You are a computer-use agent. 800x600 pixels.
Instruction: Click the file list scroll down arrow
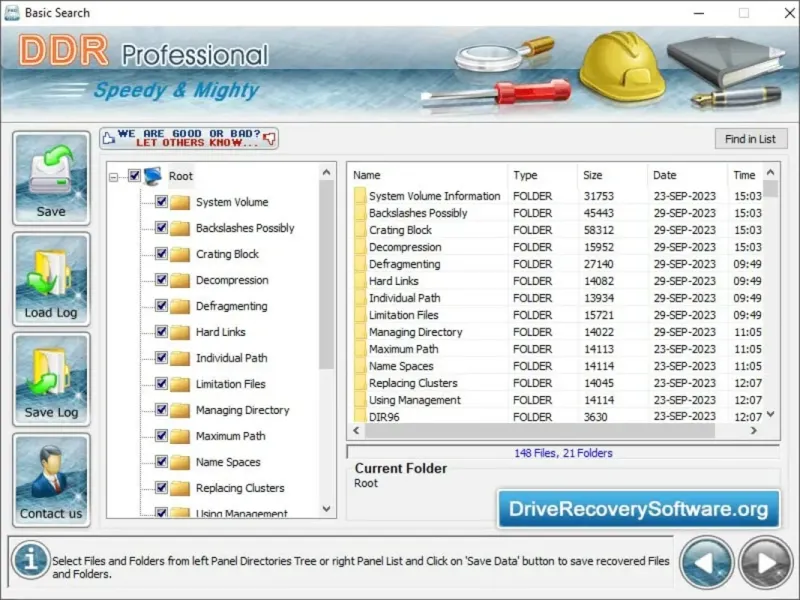(770, 414)
